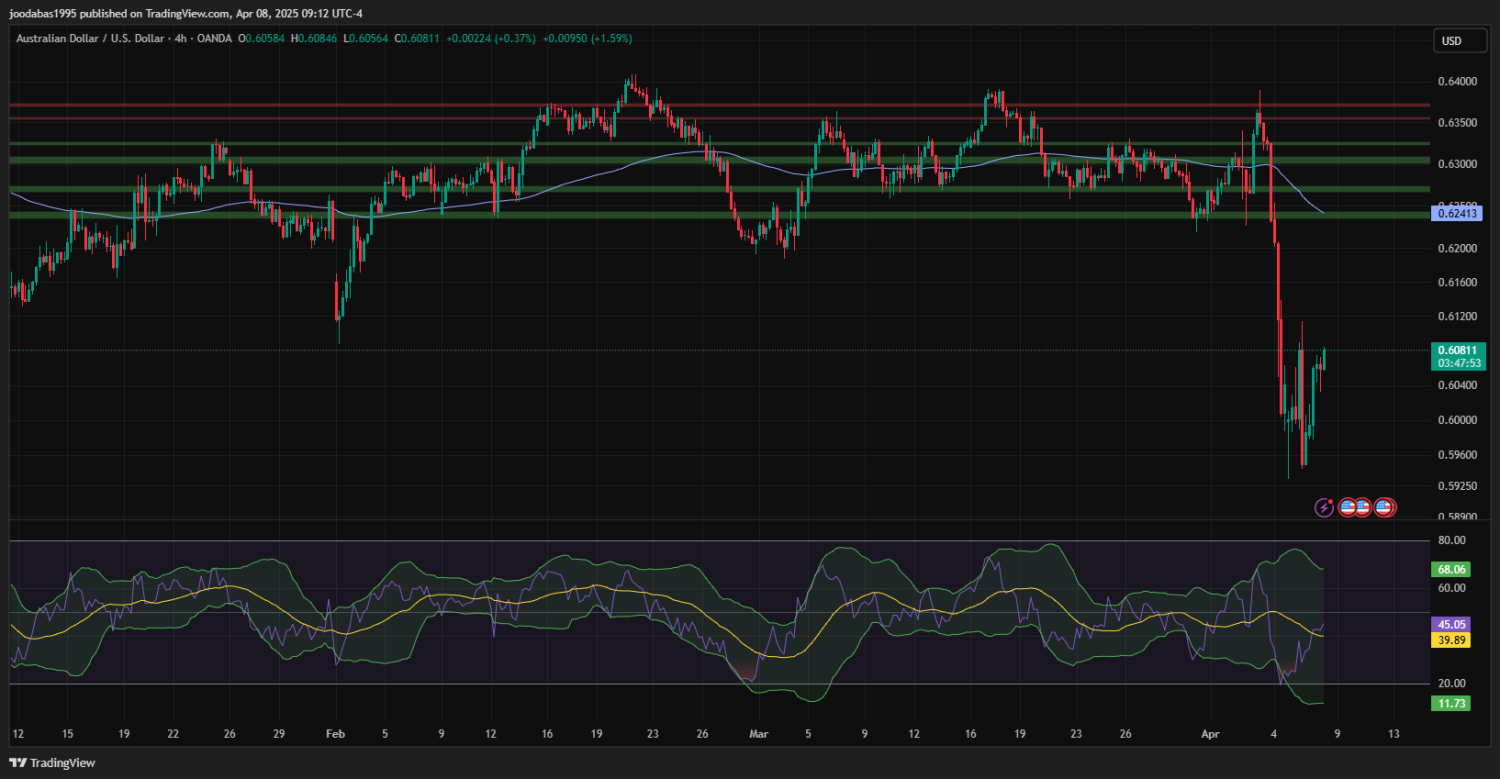Image resolution: width=1500 pixels, height=779 pixels.
Task: Click the green 68.06 upper band label
Action: point(1451,569)
